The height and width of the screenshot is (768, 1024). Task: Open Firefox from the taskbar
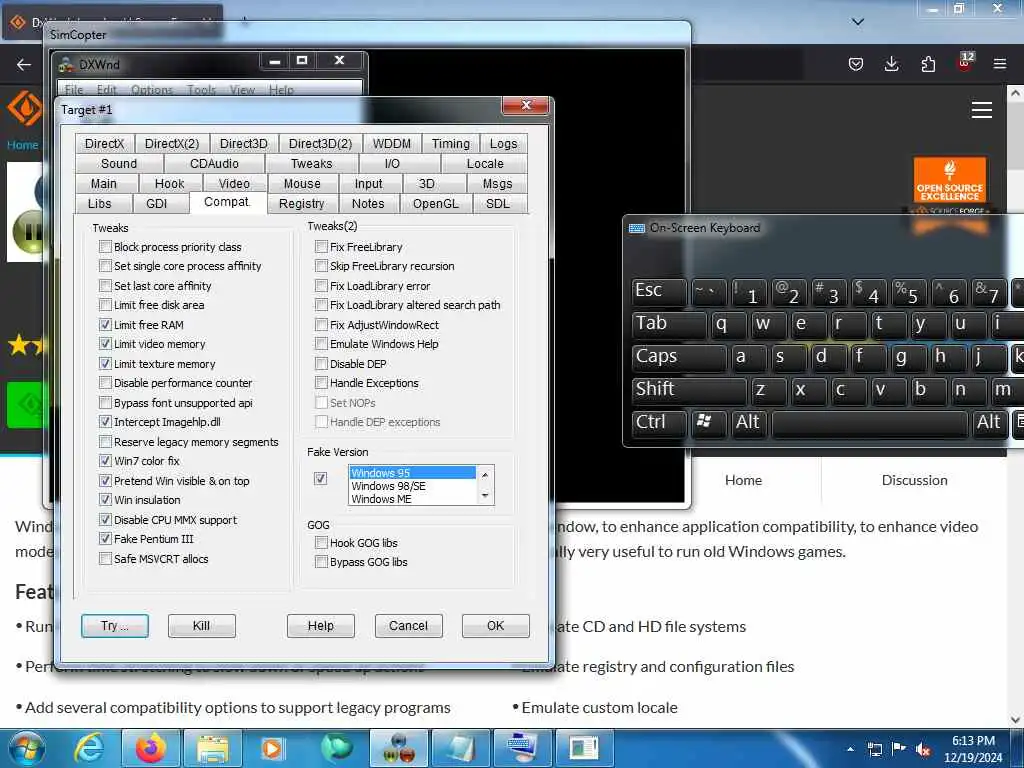click(151, 748)
